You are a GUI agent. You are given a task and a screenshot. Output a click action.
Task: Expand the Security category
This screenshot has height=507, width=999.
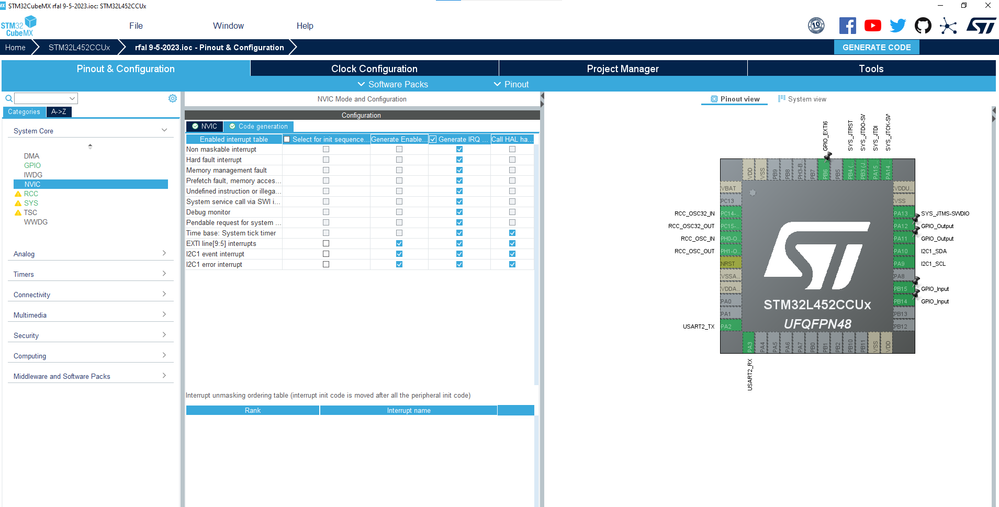164,335
